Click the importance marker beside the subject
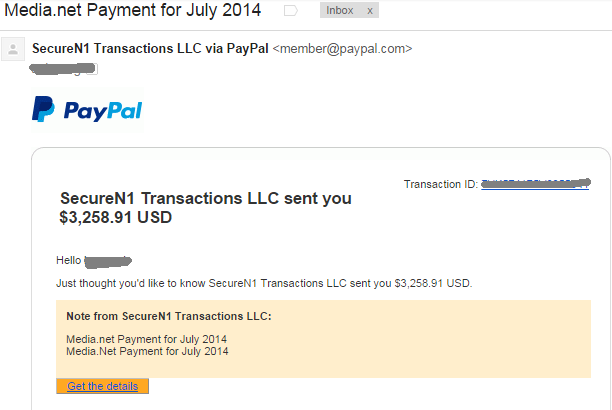The height and width of the screenshot is (410, 612). 290,11
